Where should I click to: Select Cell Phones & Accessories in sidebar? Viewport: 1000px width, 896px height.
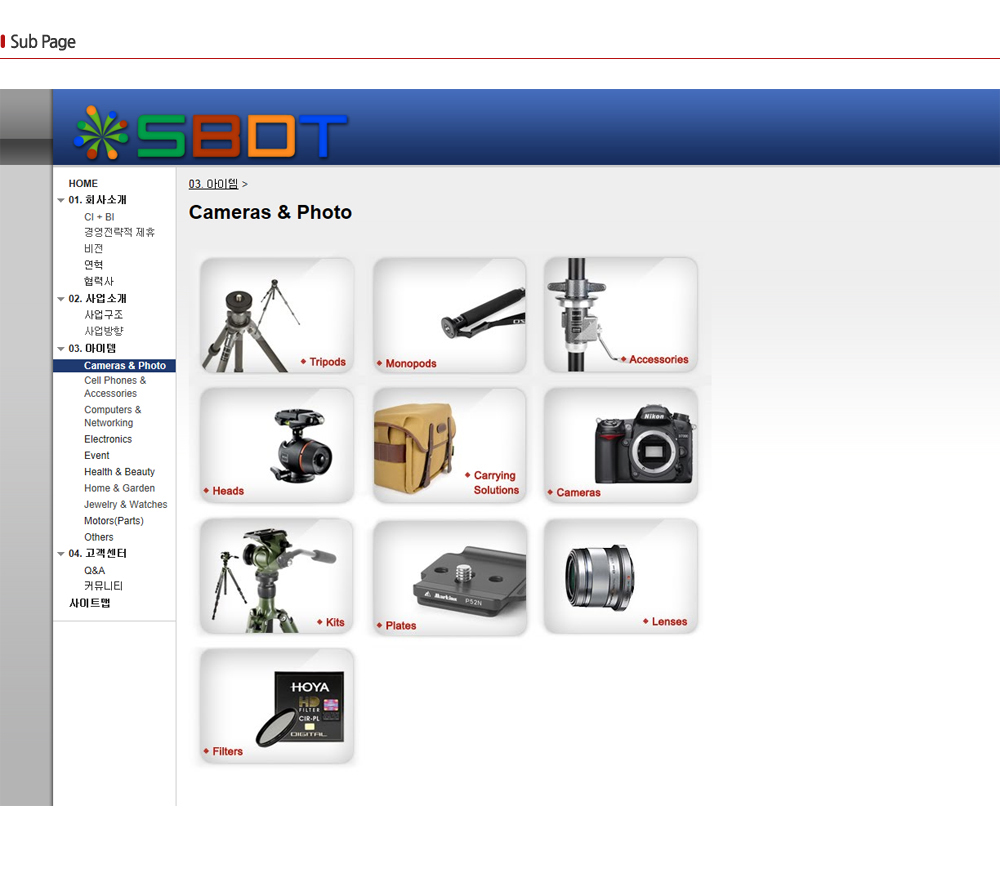point(115,387)
